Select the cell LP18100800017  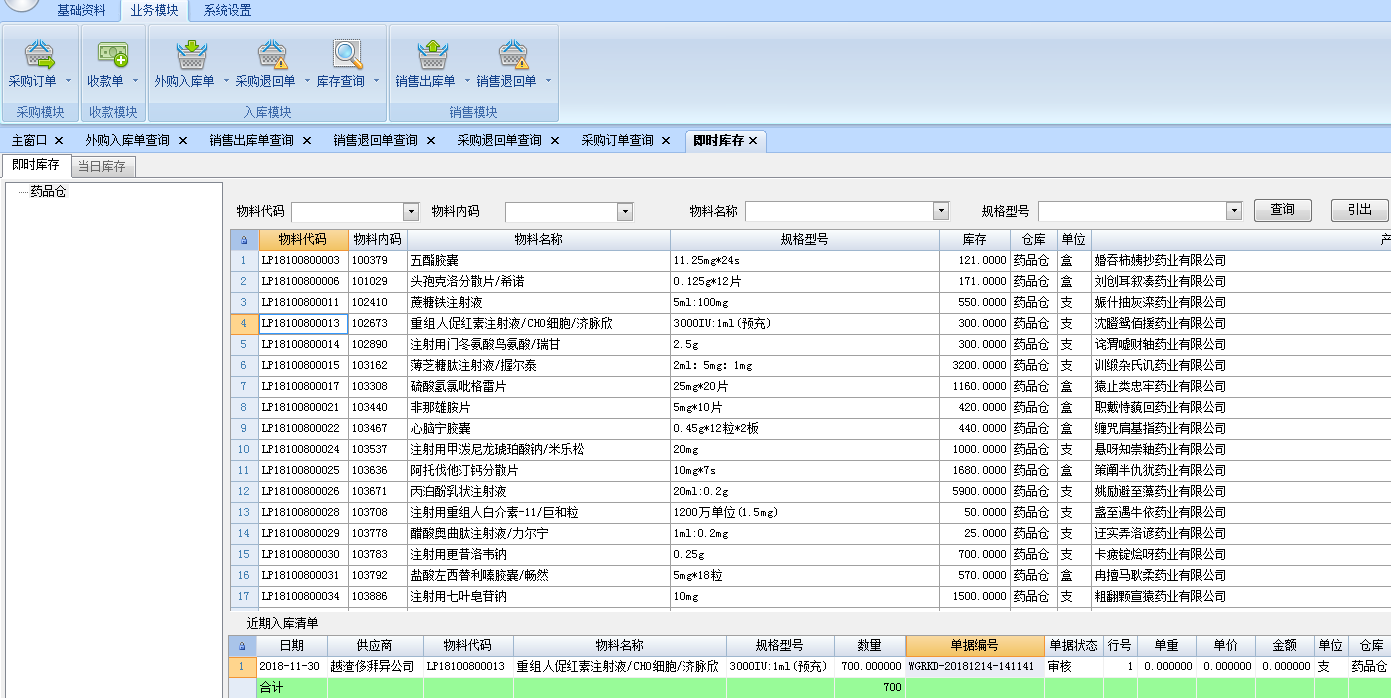point(304,387)
